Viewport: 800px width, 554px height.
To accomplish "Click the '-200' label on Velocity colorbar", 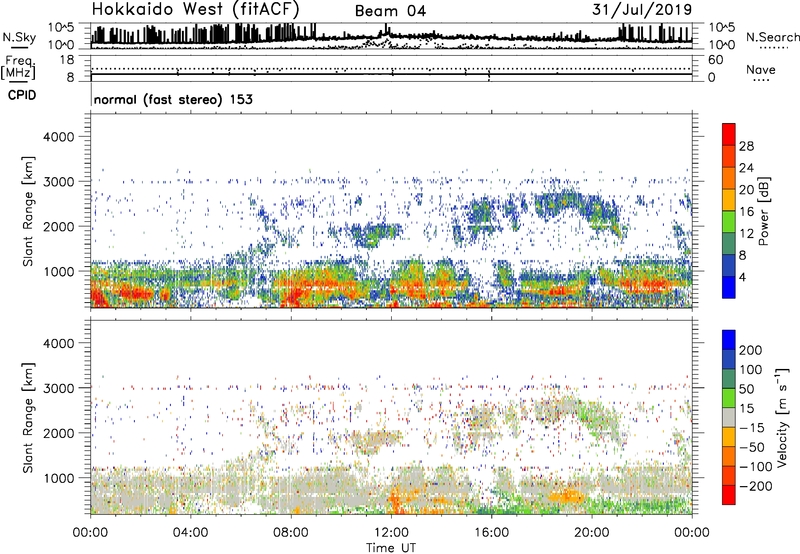I will click(x=756, y=486).
